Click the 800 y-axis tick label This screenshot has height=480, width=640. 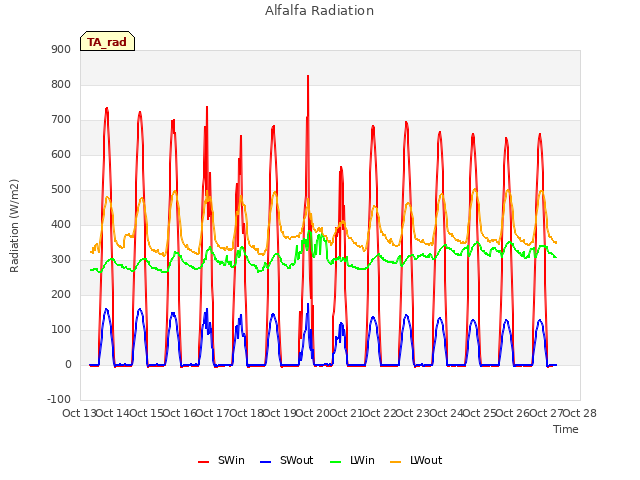click(61, 84)
